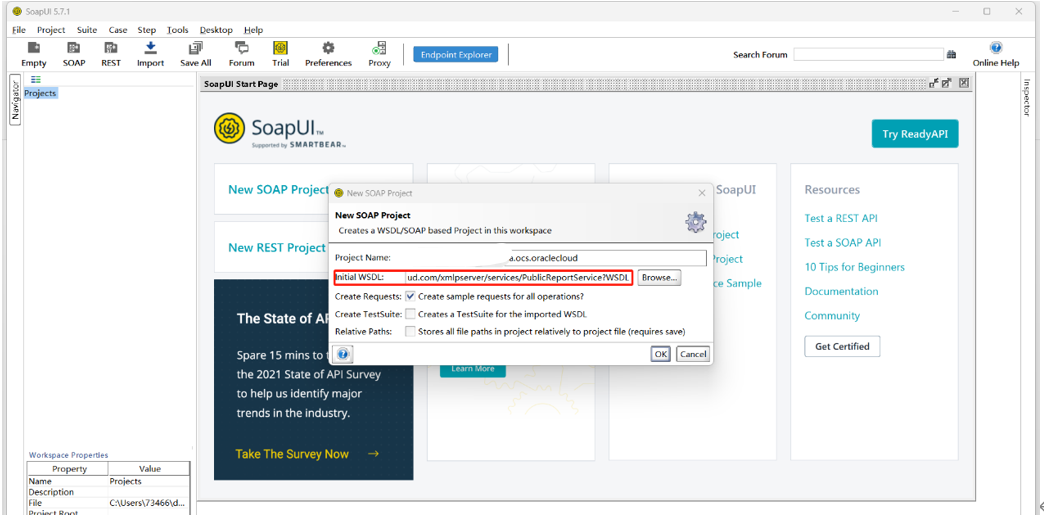
Task: Click New REST Project on start page
Action: click(277, 248)
